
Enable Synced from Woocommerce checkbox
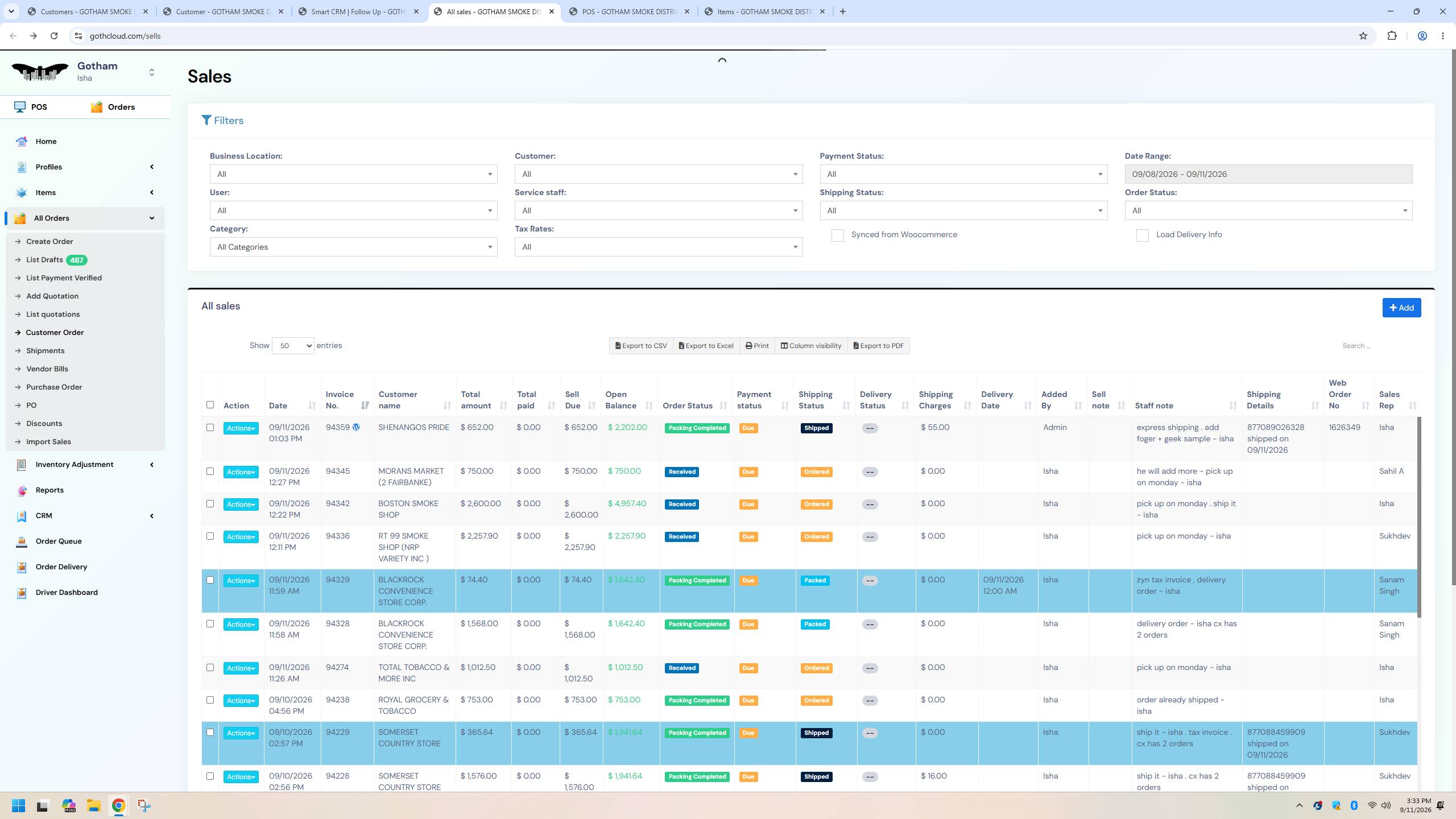click(x=837, y=235)
